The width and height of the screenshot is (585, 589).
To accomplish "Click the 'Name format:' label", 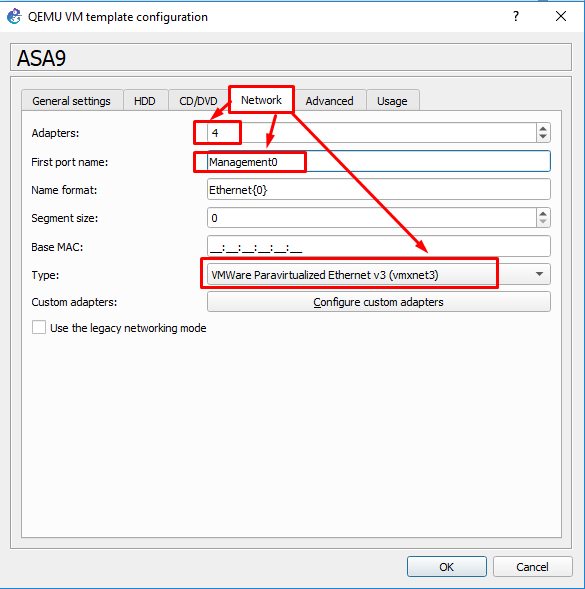I will click(64, 190).
